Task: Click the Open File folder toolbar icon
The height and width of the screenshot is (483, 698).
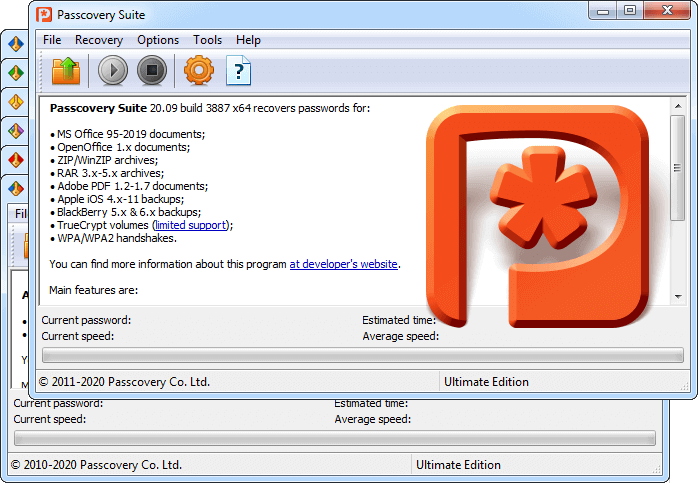Action: tap(66, 71)
